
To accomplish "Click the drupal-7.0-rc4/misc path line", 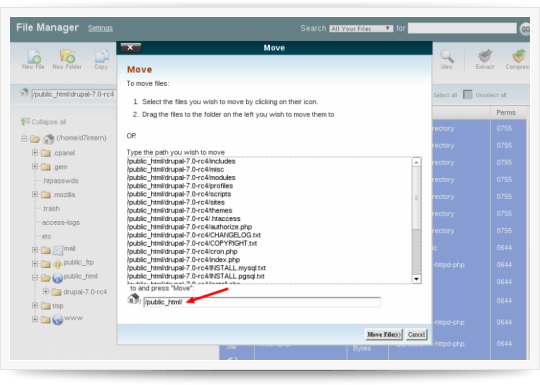I will 176,169.
